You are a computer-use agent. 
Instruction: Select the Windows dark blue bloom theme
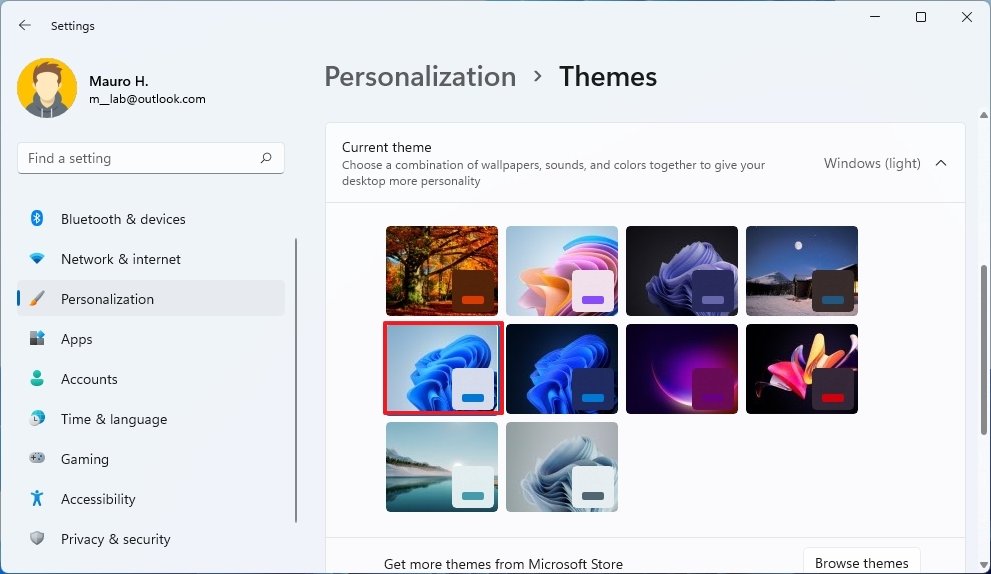(562, 369)
